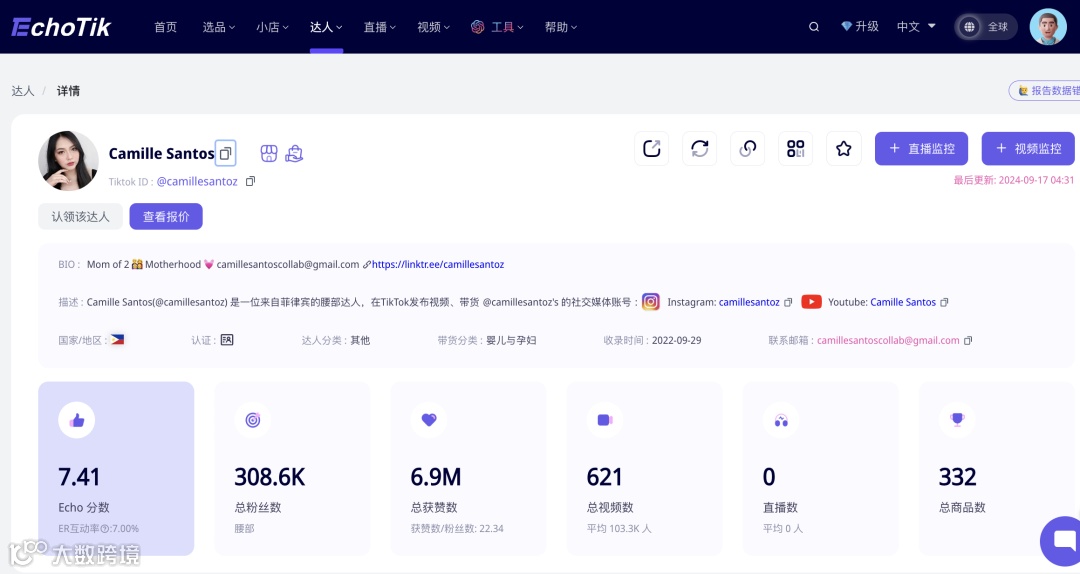Open the 全球 region selector
Image resolution: width=1080 pixels, height=574 pixels.
[986, 27]
